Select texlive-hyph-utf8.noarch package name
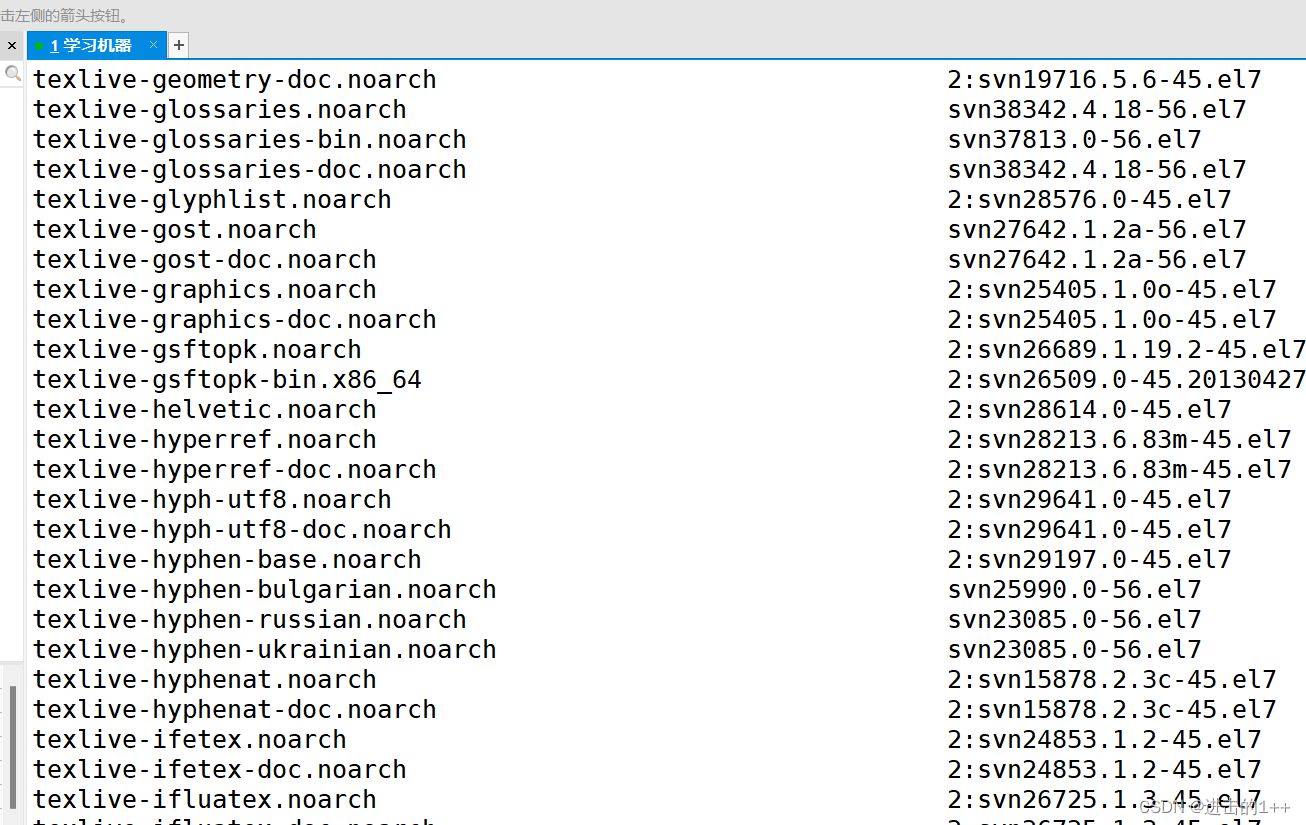Screen dimensions: 1306x825 [212, 500]
